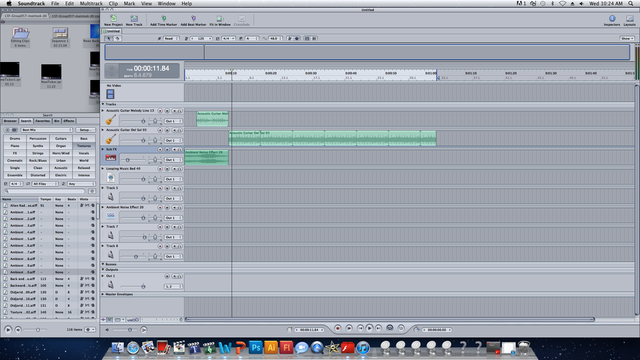Click the Play button in the transport bar

point(369,328)
